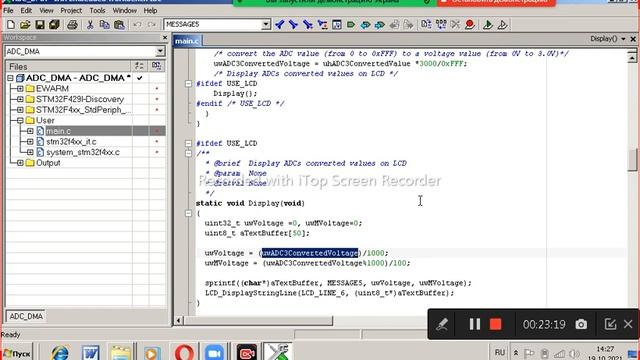Click the Copy toolbar icon
Image resolution: width=640 pixels, height=360 pixels.
104,24
